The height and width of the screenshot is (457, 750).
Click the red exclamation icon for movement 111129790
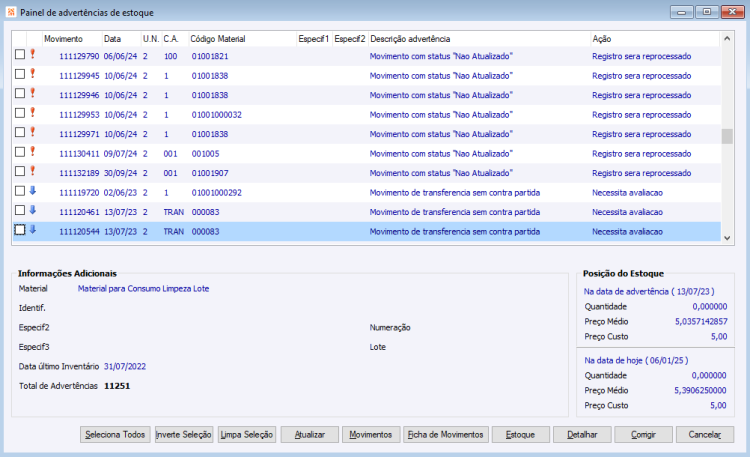click(x=33, y=54)
